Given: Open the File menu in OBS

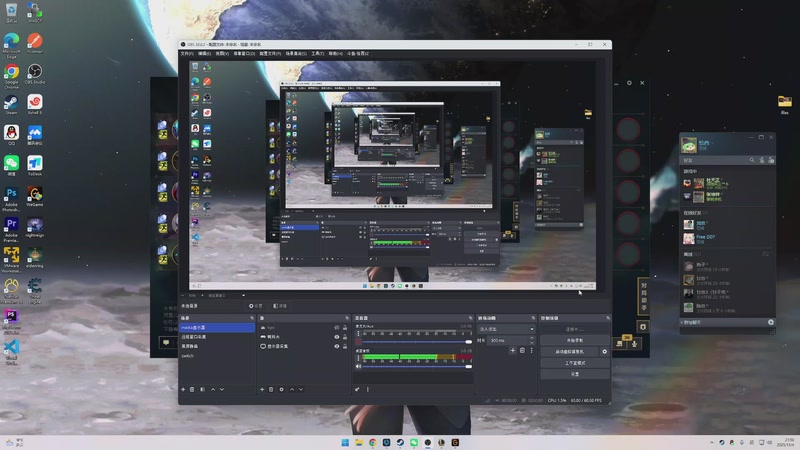Looking at the screenshot, I should coord(187,54).
